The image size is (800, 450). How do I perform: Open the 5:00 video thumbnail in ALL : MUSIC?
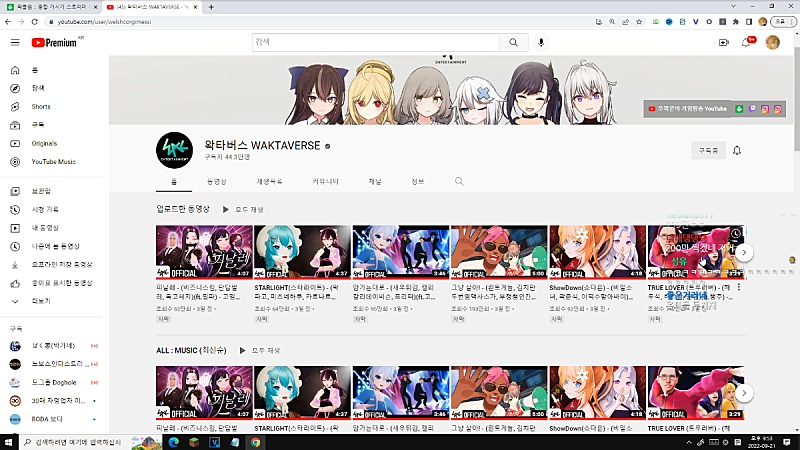click(x=499, y=393)
